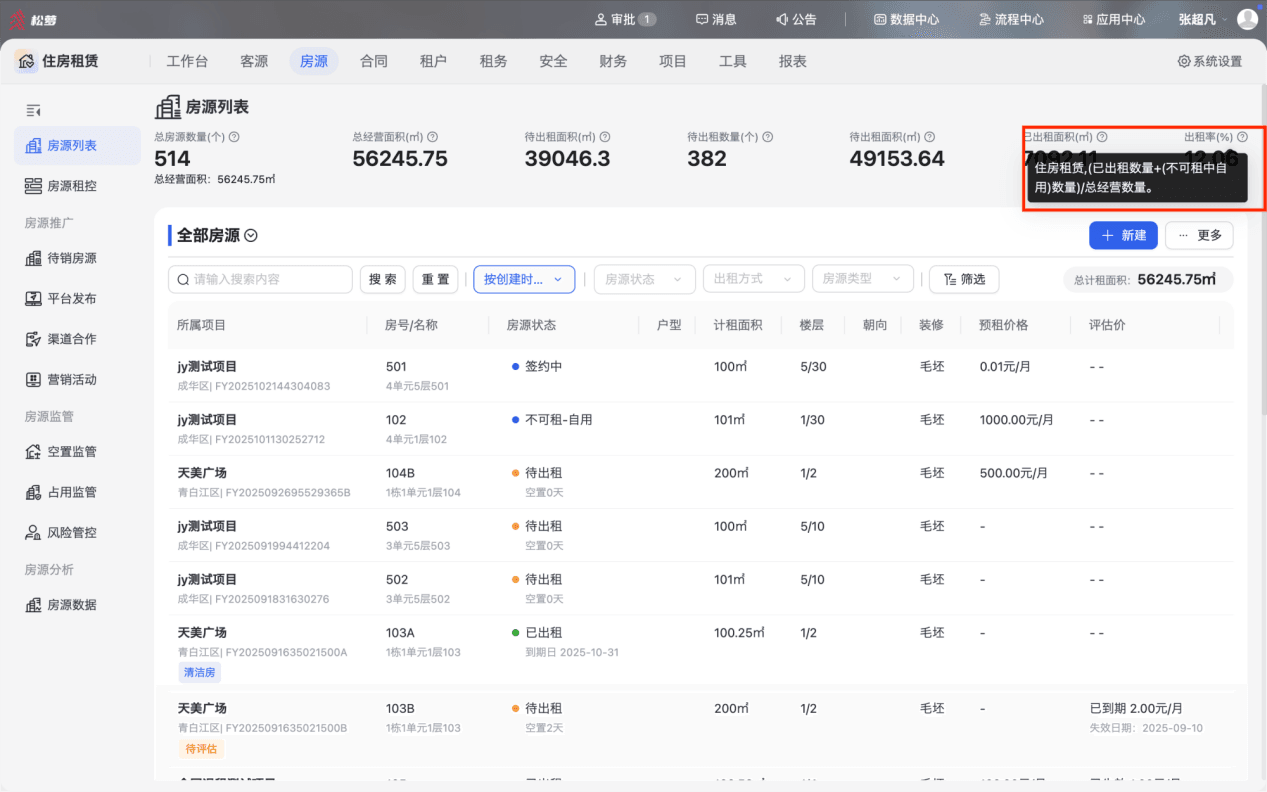Switch to the 工具 tab
1267x792 pixels.
coord(733,61)
